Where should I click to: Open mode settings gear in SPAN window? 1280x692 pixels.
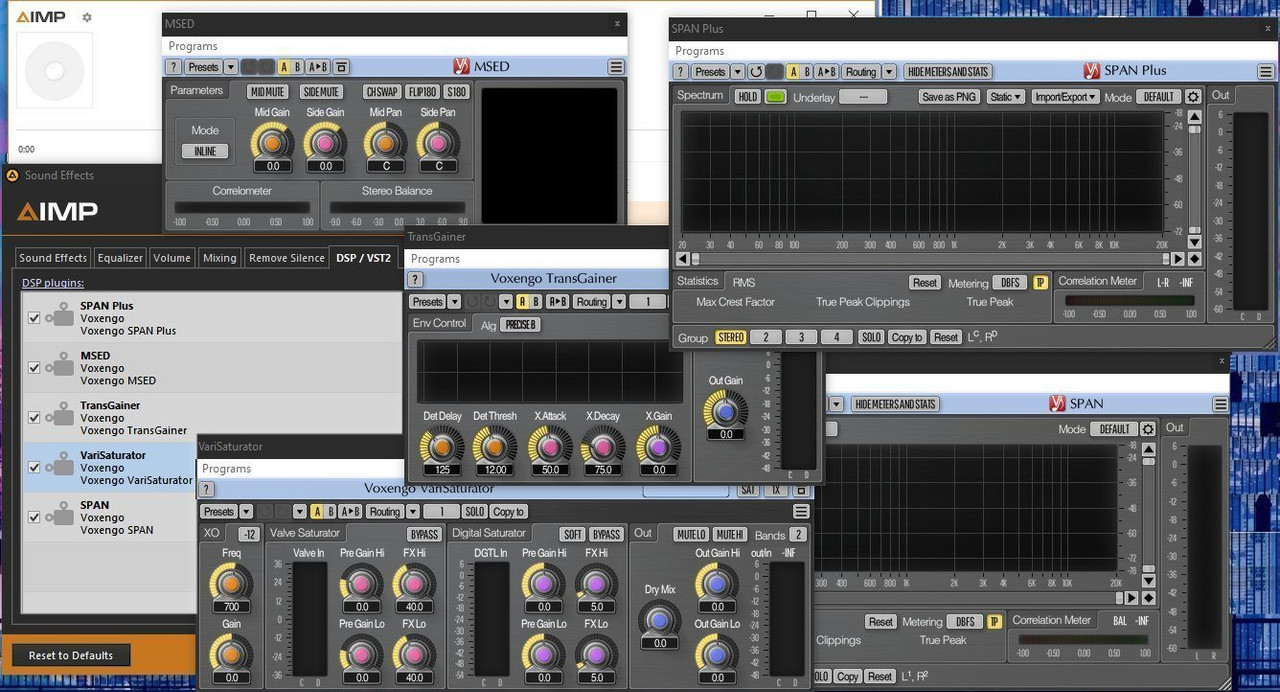click(1148, 429)
